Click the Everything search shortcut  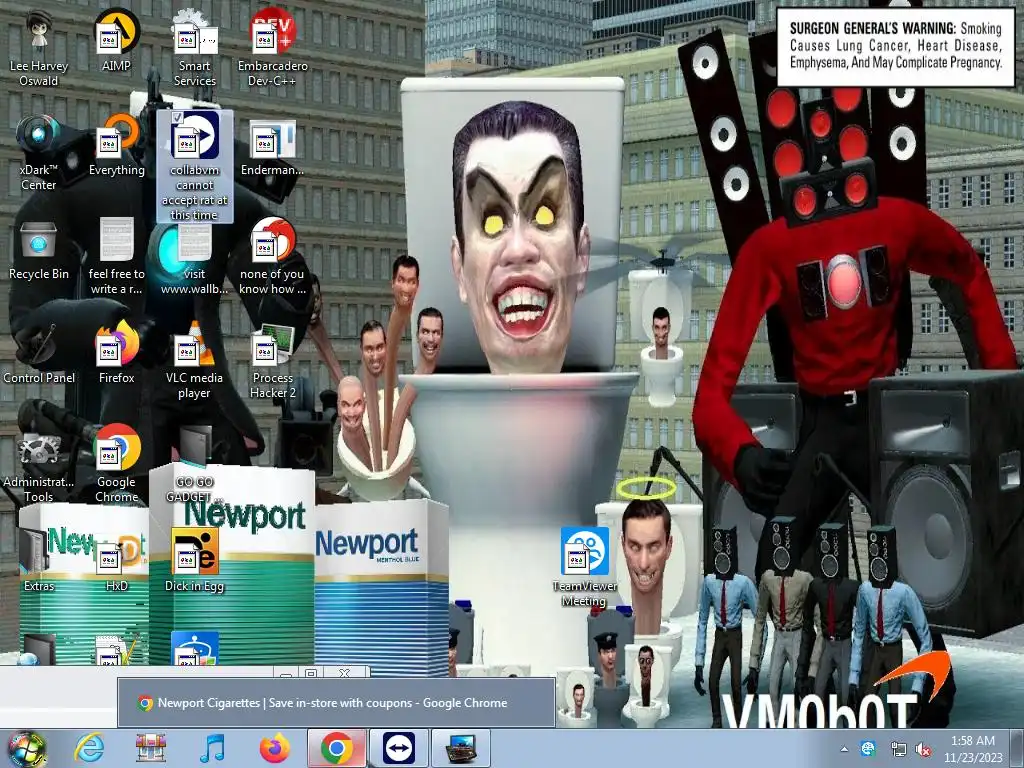[x=116, y=145]
